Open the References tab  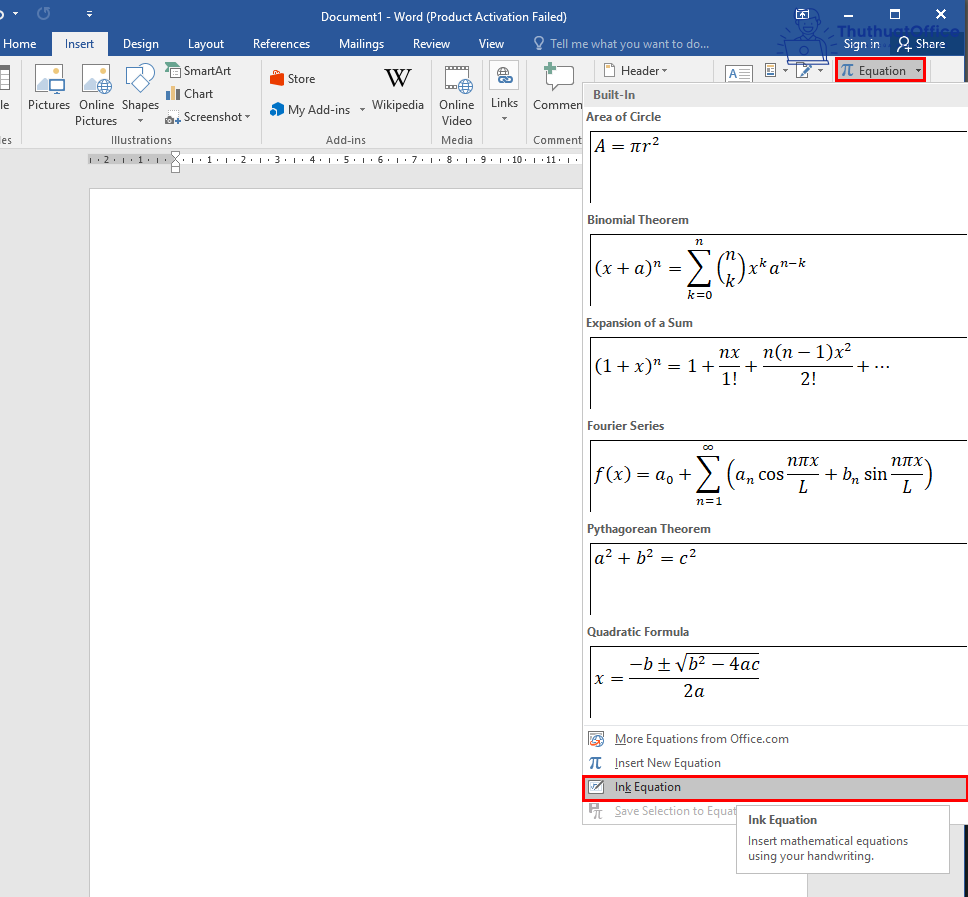point(281,44)
